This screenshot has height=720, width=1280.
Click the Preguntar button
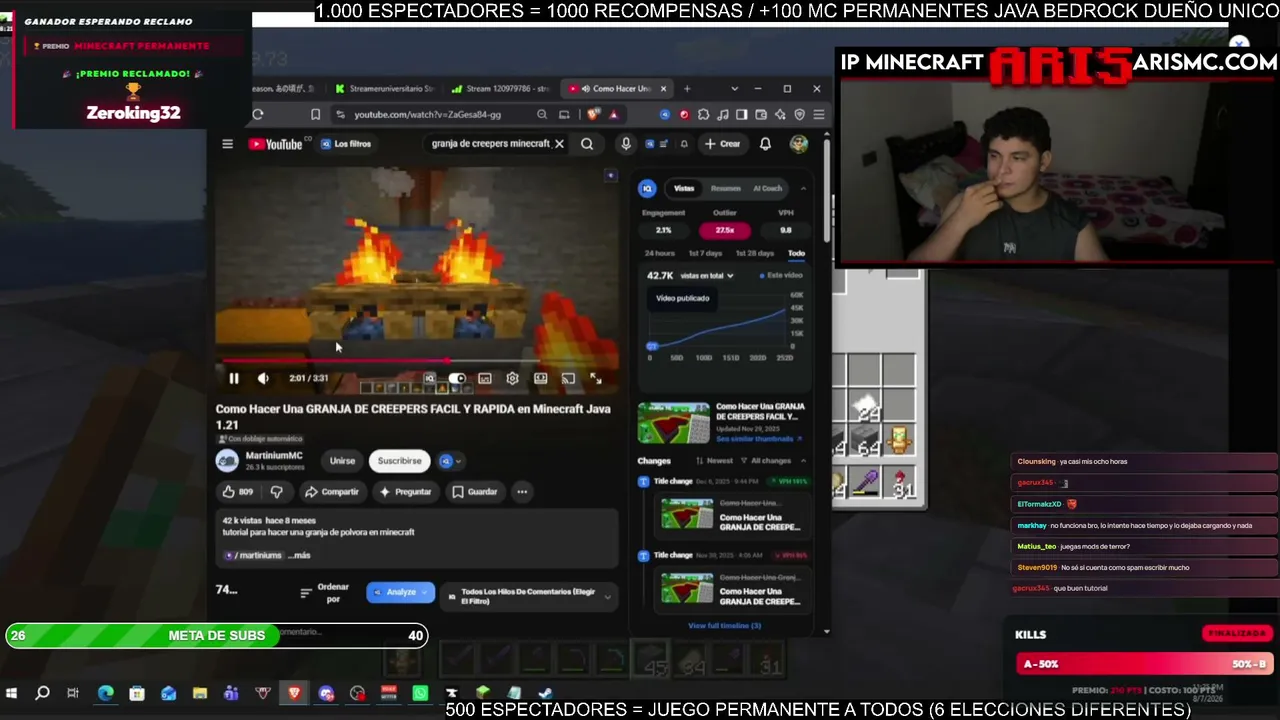point(405,492)
